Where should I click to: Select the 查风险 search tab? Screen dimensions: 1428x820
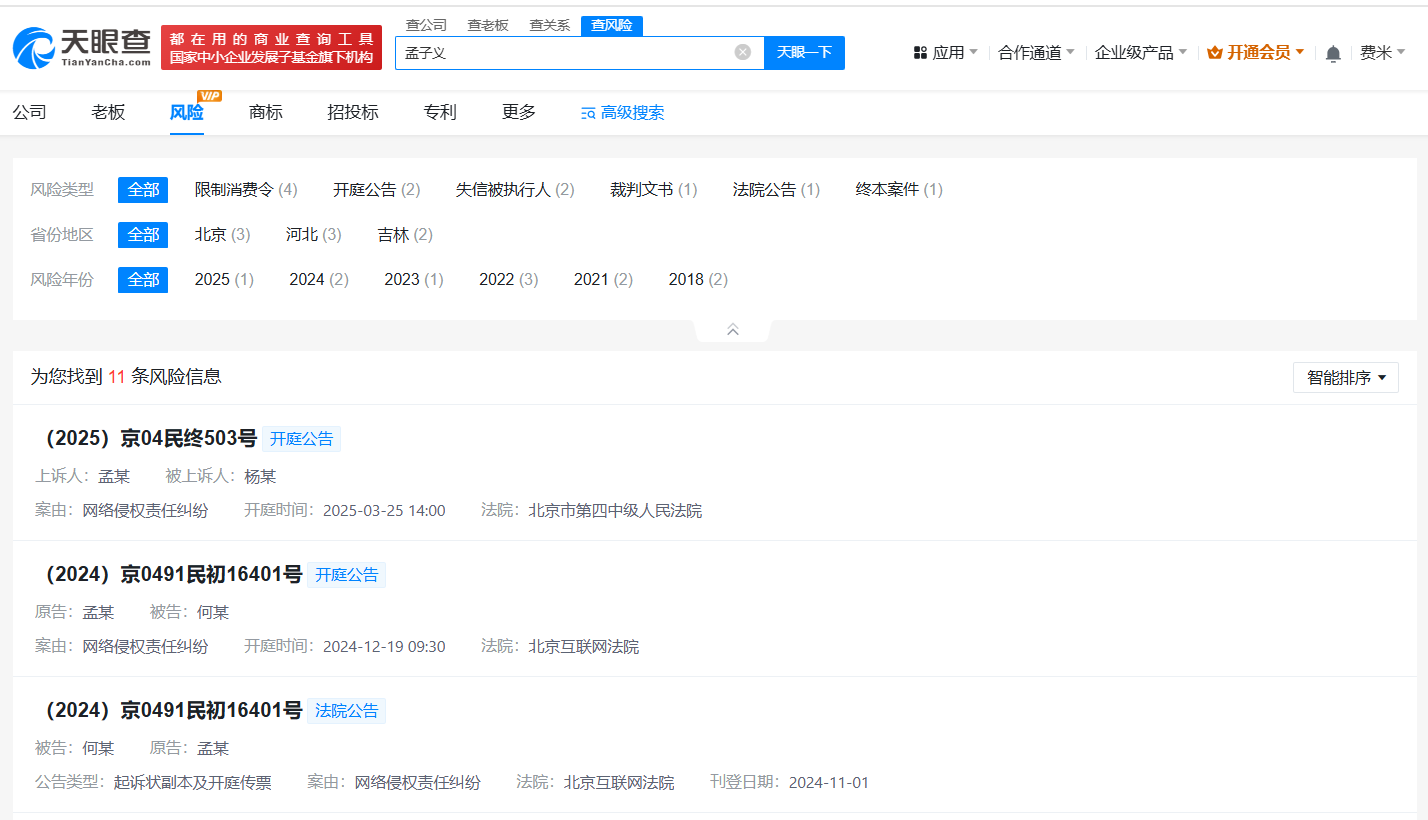pyautogui.click(x=612, y=25)
